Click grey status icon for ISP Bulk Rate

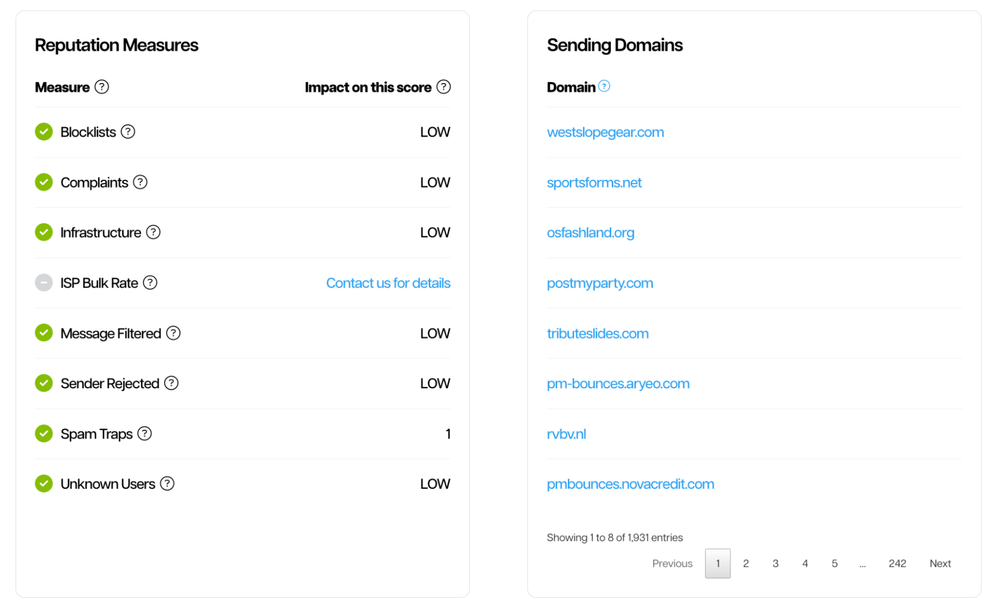click(44, 283)
